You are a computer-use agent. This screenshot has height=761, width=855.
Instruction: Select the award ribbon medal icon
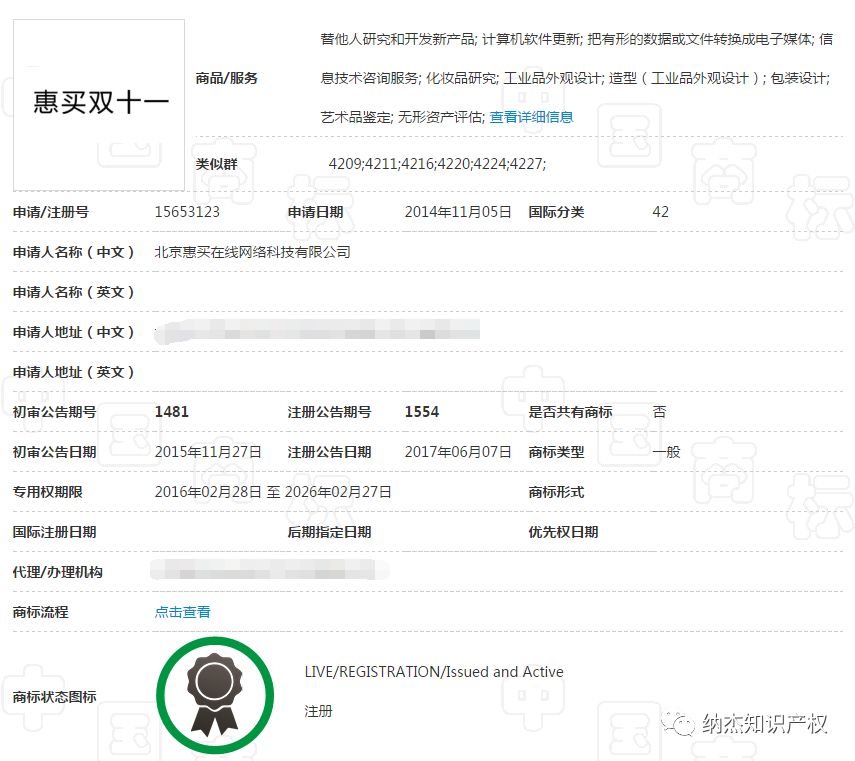[213, 688]
